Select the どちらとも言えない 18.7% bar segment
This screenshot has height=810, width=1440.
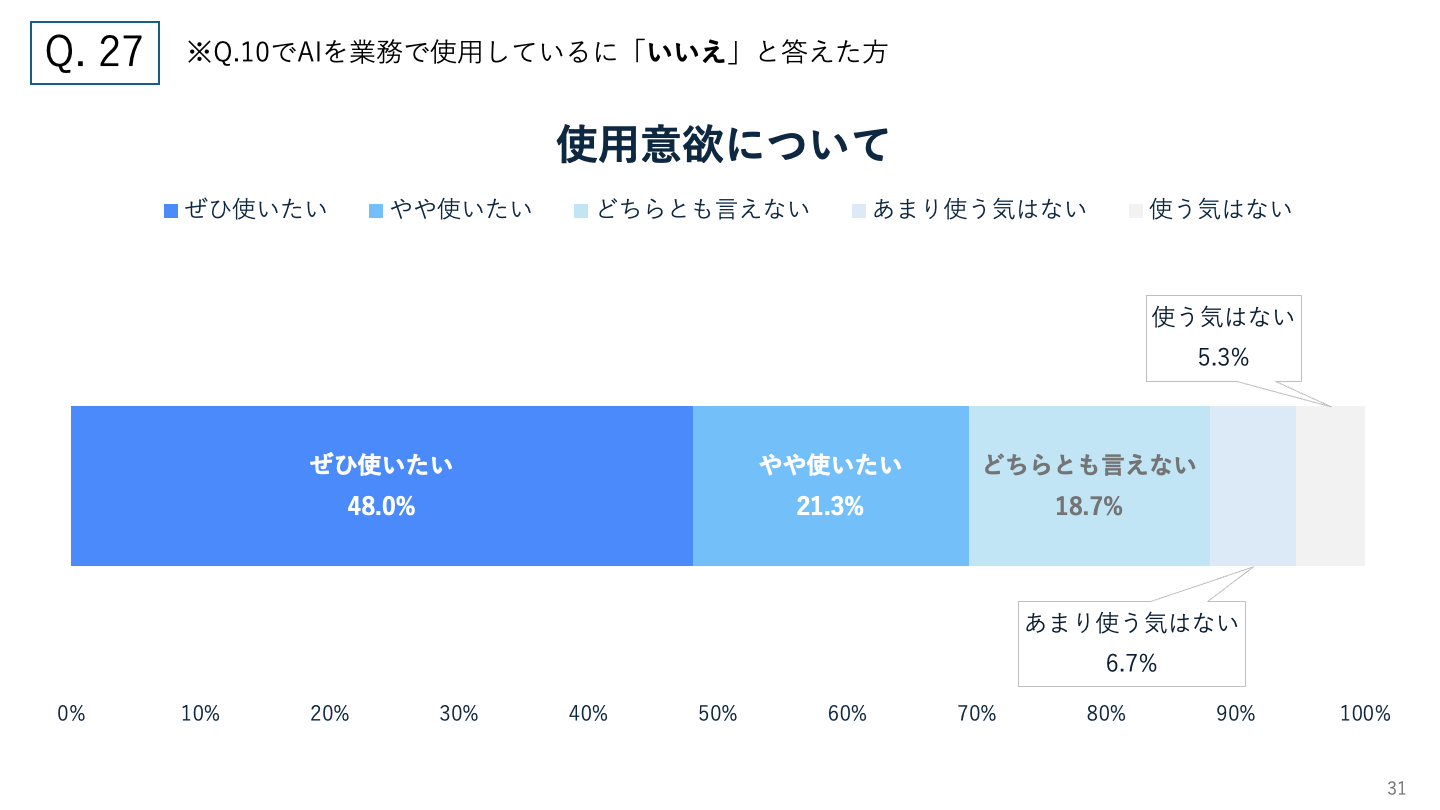[x=1089, y=486]
